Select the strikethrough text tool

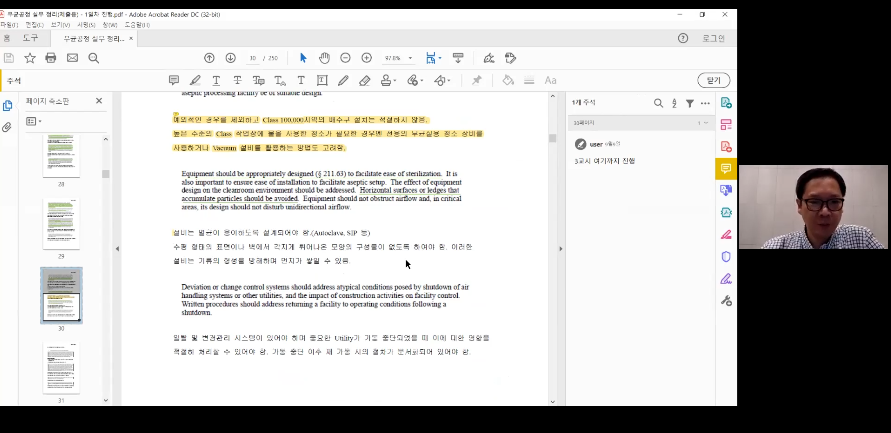[x=238, y=81]
